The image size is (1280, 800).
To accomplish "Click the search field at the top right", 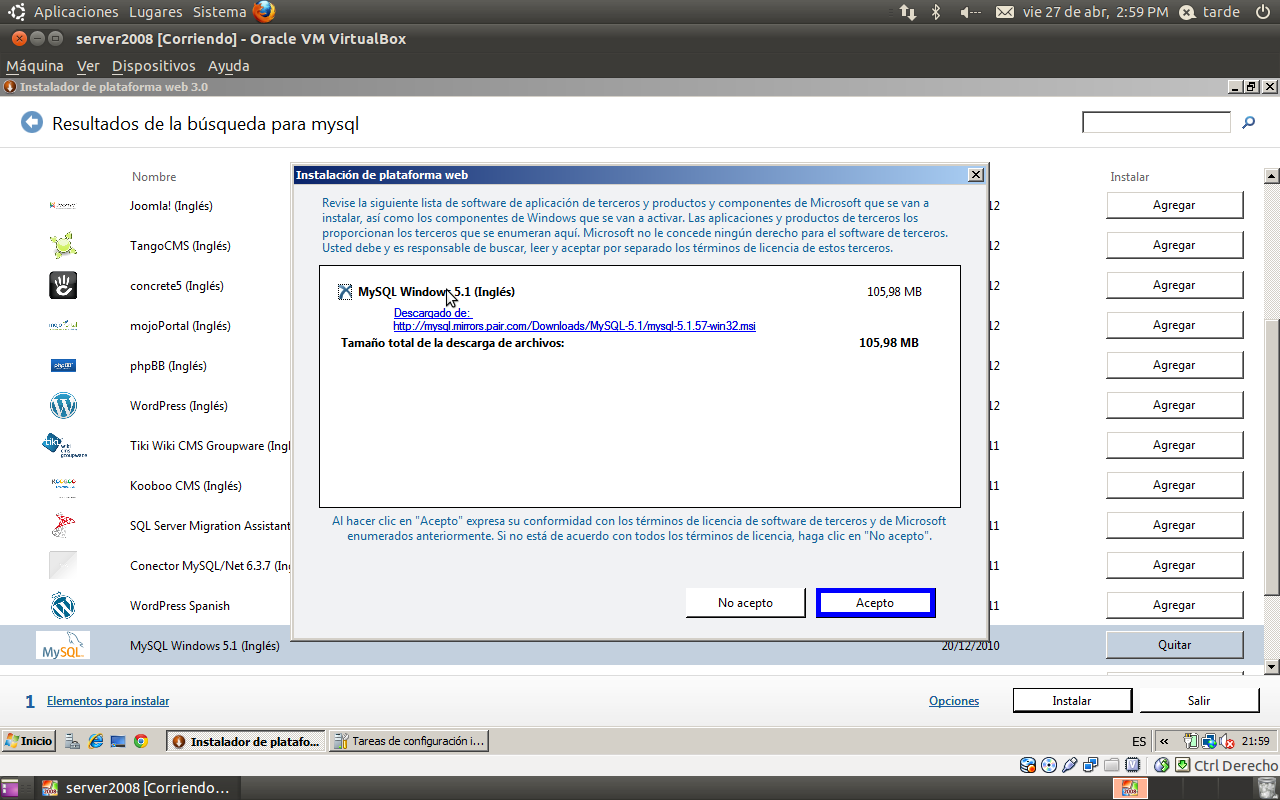I will [x=1156, y=121].
